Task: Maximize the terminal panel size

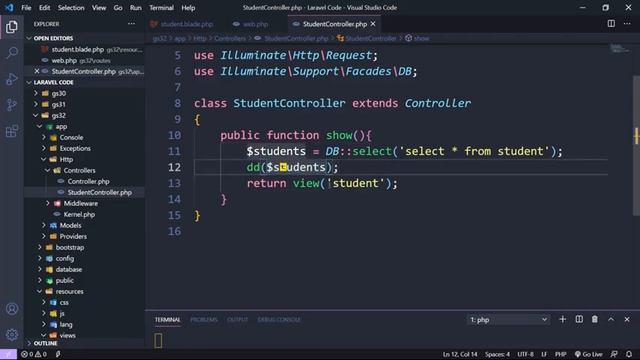Action: pyautogui.click(x=611, y=319)
